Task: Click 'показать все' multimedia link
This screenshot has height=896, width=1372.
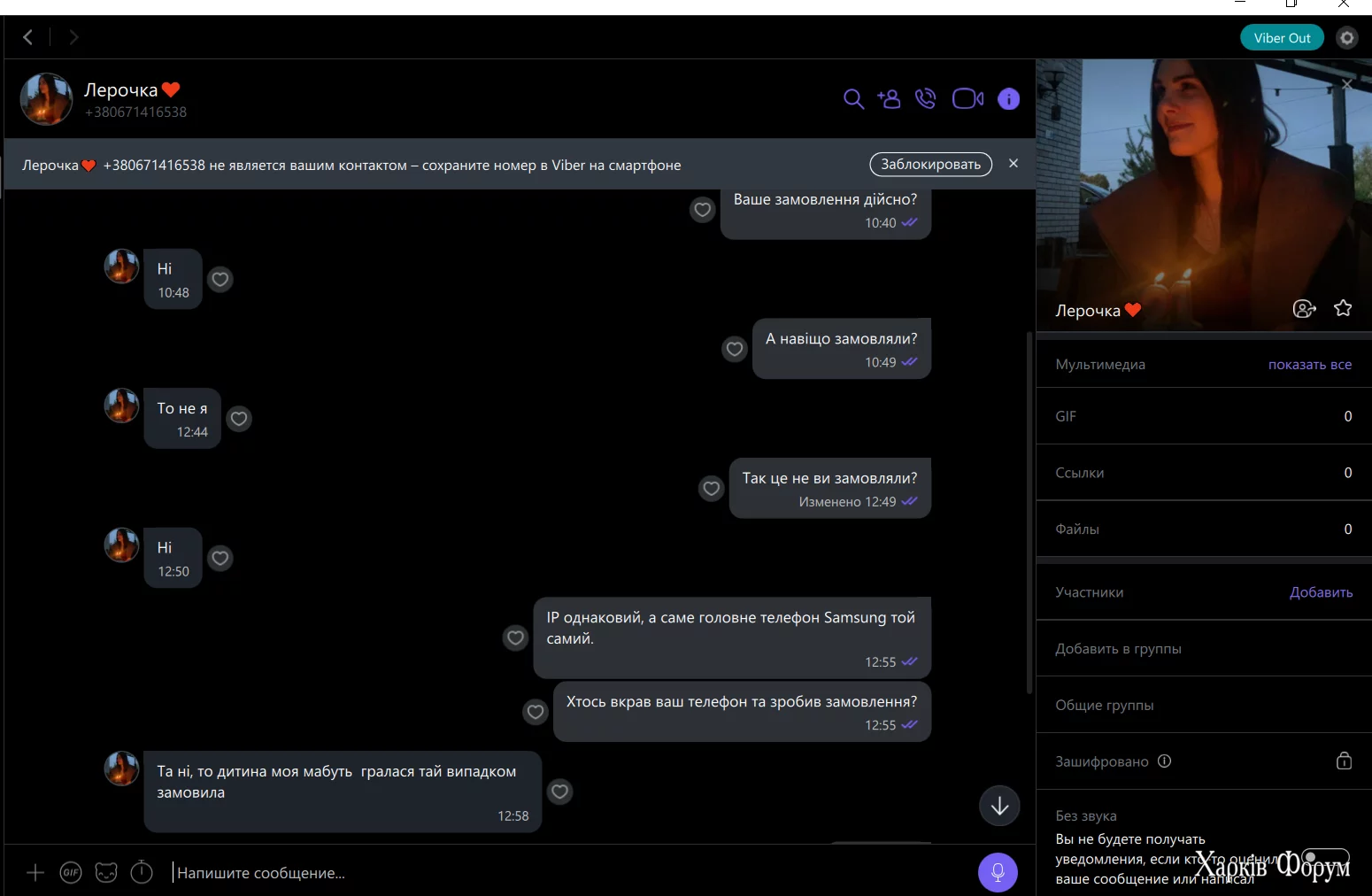Action: (x=1310, y=365)
